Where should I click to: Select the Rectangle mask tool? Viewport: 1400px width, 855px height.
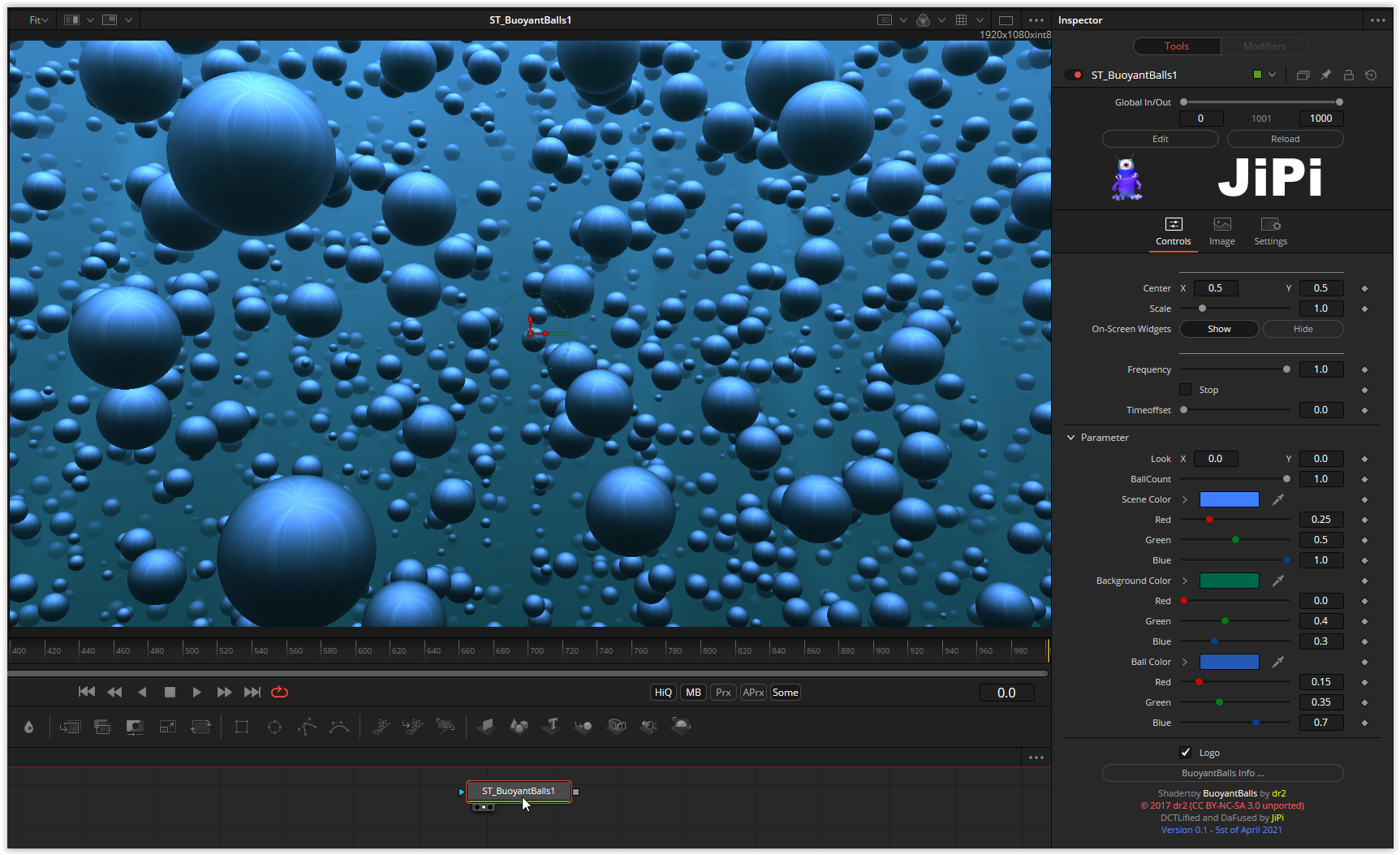point(242,727)
